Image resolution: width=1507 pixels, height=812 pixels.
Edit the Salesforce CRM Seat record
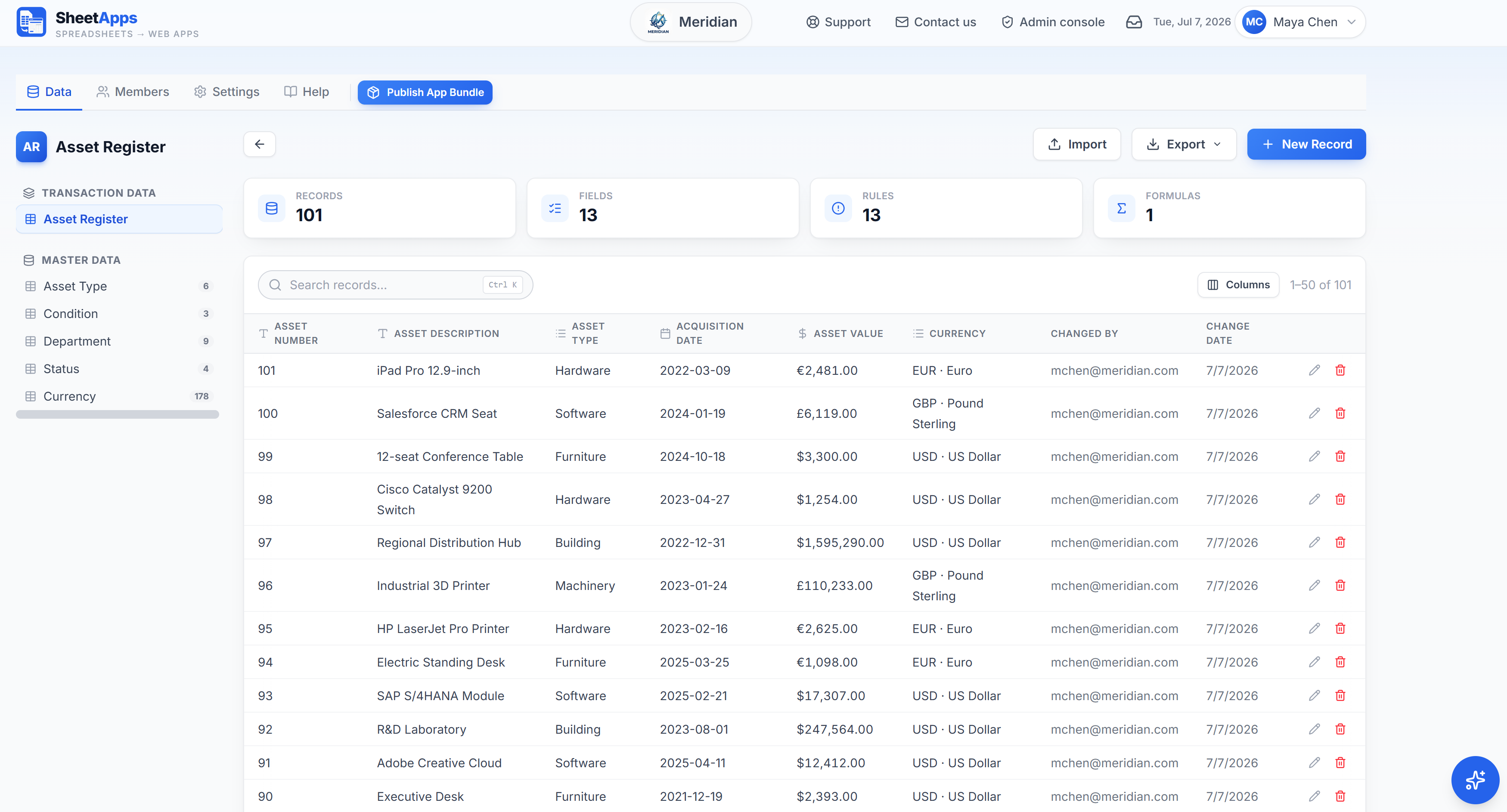pos(1315,413)
